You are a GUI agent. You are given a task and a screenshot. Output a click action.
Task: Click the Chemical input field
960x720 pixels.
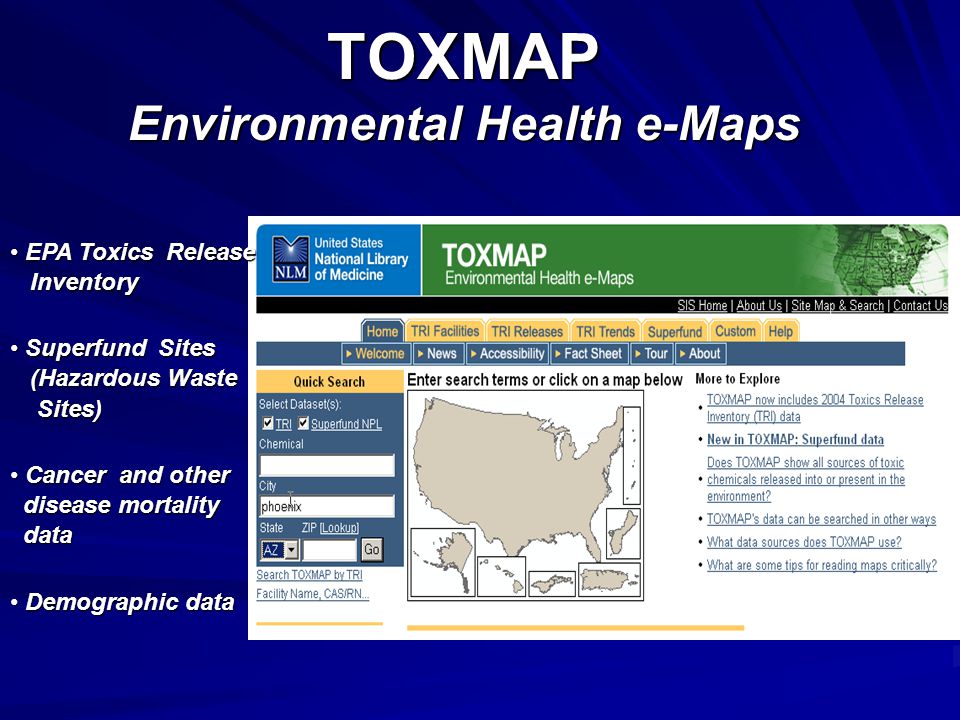pos(327,465)
